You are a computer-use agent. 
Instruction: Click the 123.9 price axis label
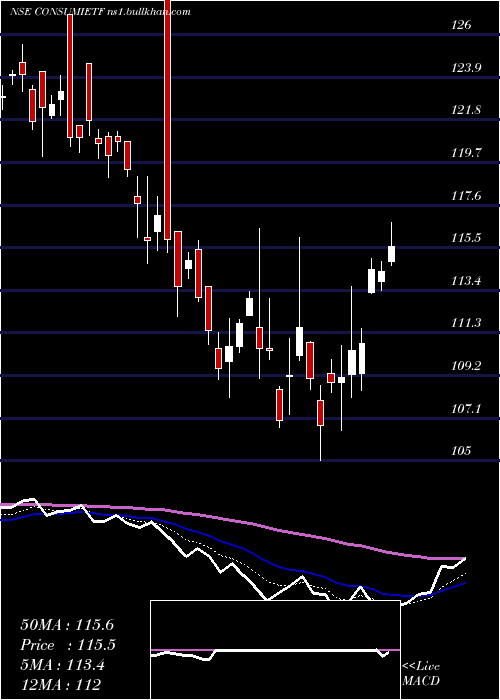click(467, 68)
